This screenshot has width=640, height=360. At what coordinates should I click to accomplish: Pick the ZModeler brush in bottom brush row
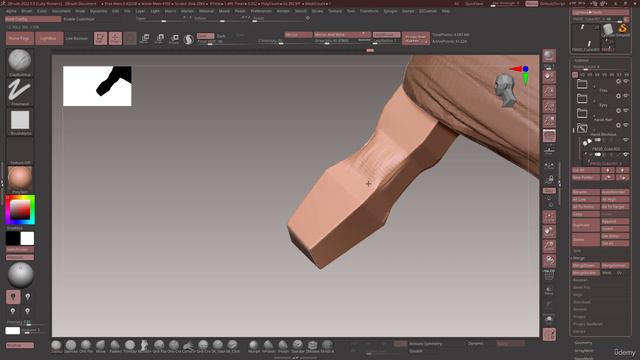pyautogui.click(x=313, y=346)
